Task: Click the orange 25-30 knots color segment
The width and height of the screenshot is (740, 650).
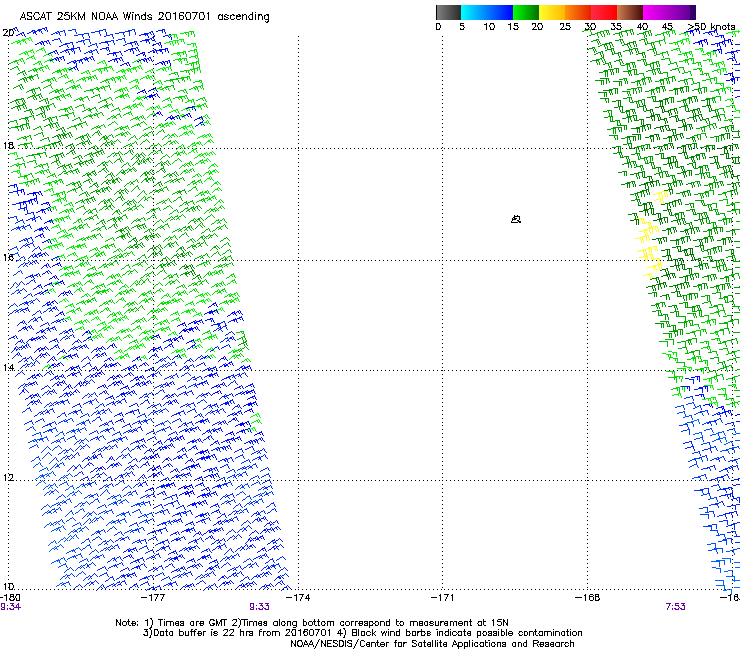Action: point(578,12)
